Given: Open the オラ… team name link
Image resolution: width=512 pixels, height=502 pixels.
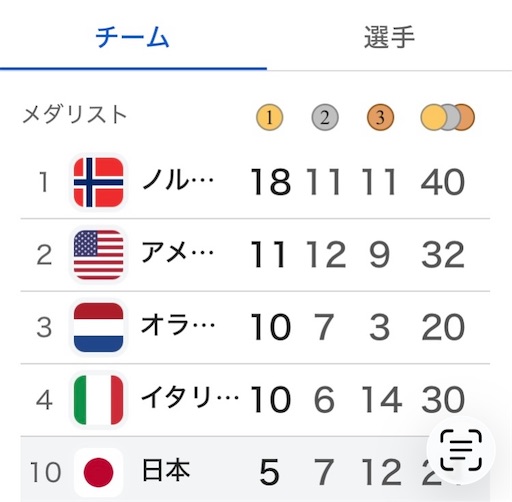Looking at the screenshot, I should point(178,326).
